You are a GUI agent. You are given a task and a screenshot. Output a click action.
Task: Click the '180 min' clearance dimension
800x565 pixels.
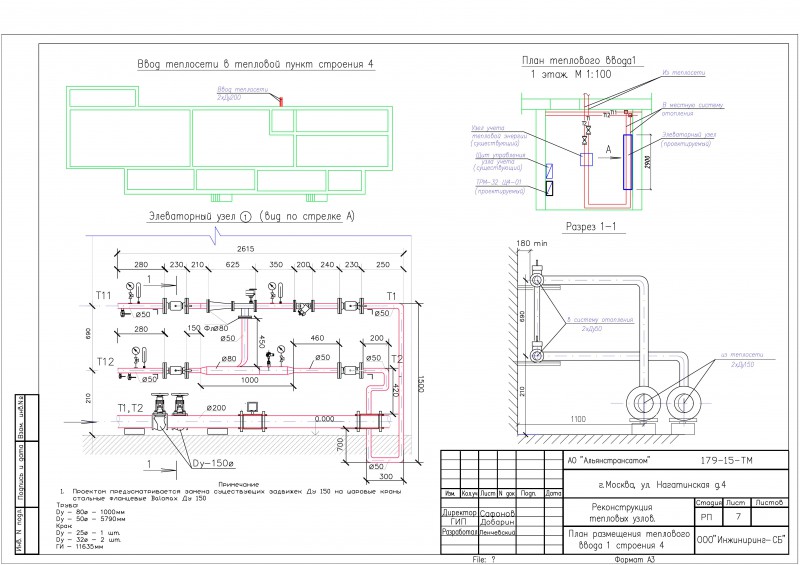coord(532,243)
